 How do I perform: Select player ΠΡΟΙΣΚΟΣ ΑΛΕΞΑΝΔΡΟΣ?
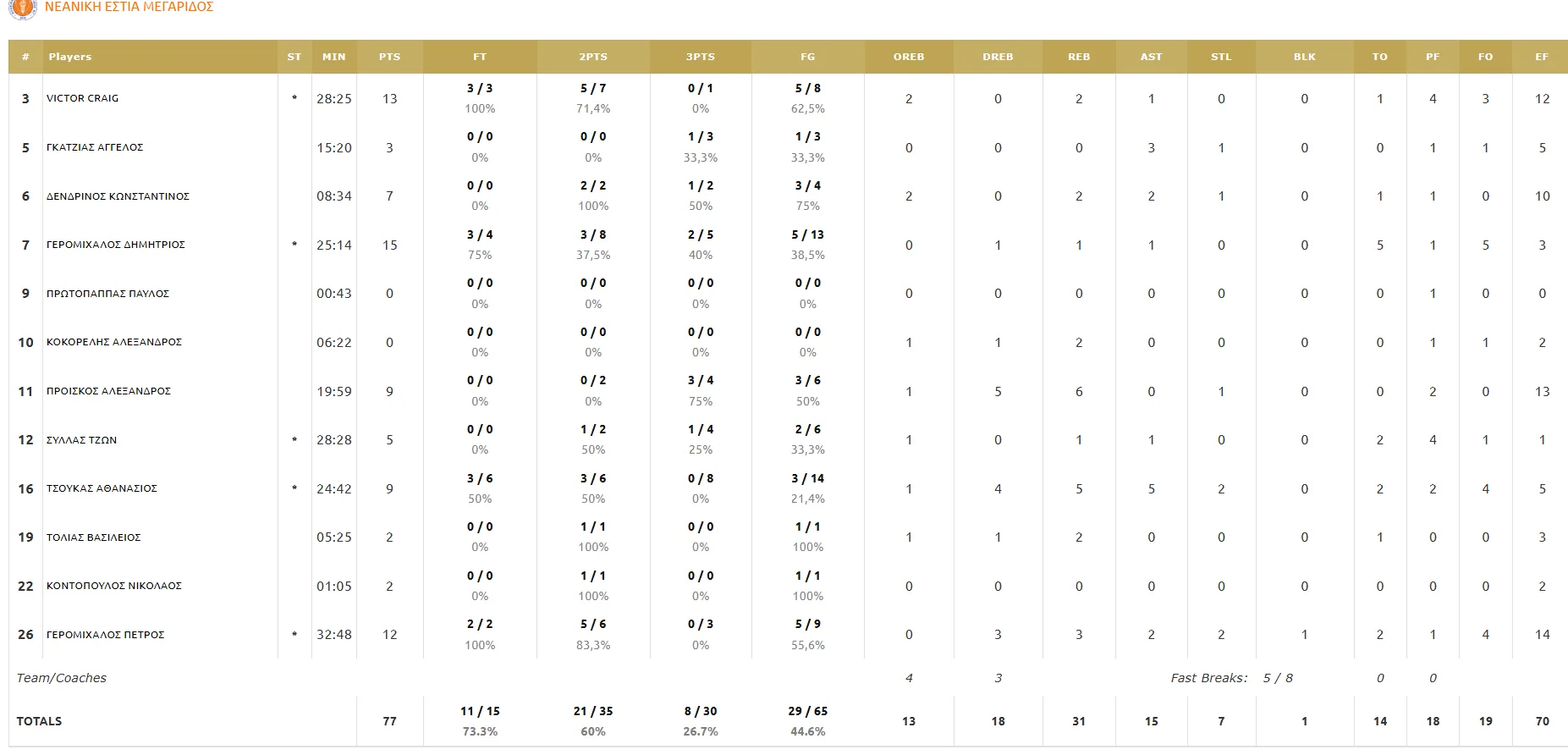tap(108, 391)
